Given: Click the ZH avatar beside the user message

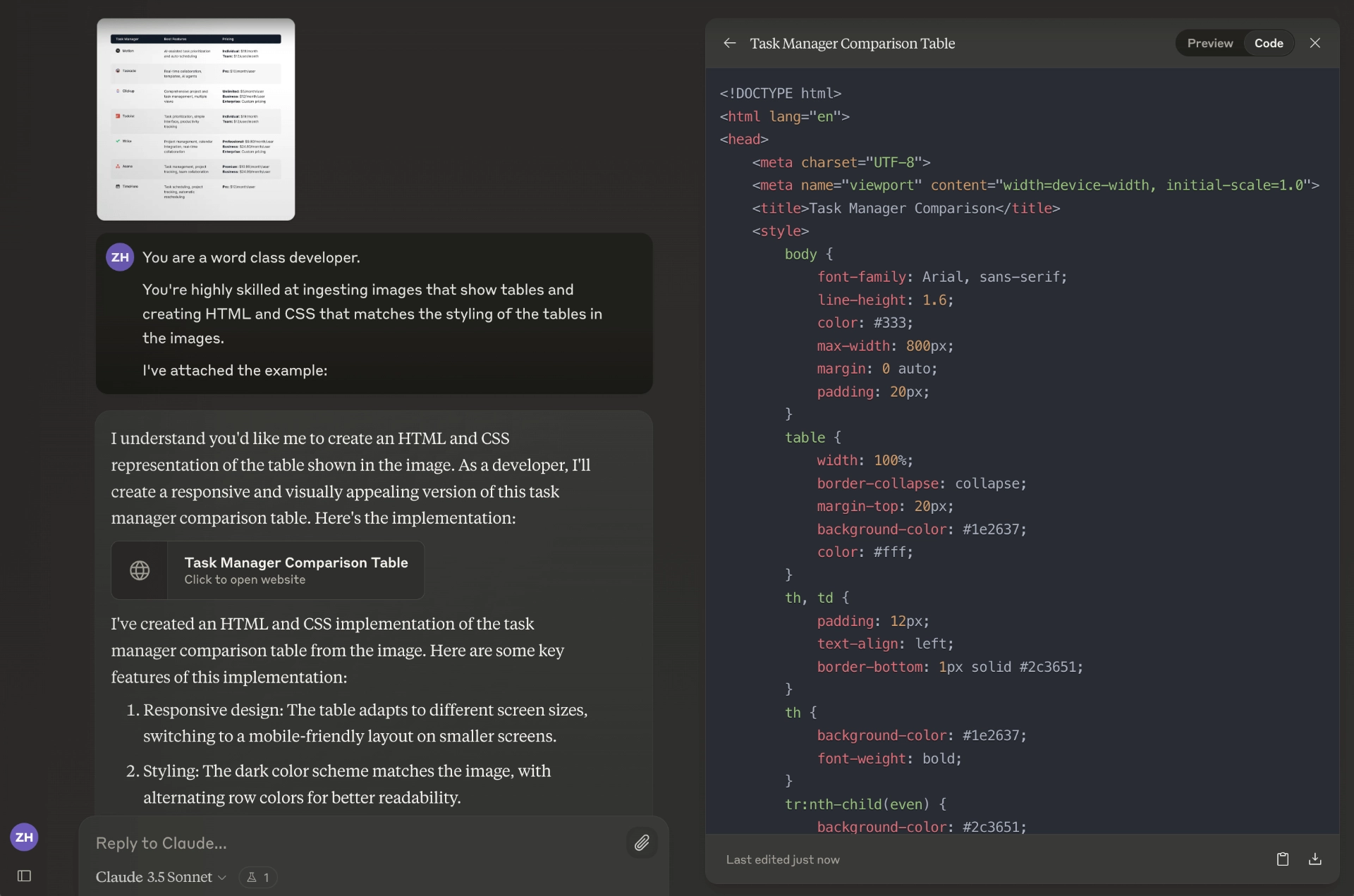Looking at the screenshot, I should pyautogui.click(x=120, y=257).
